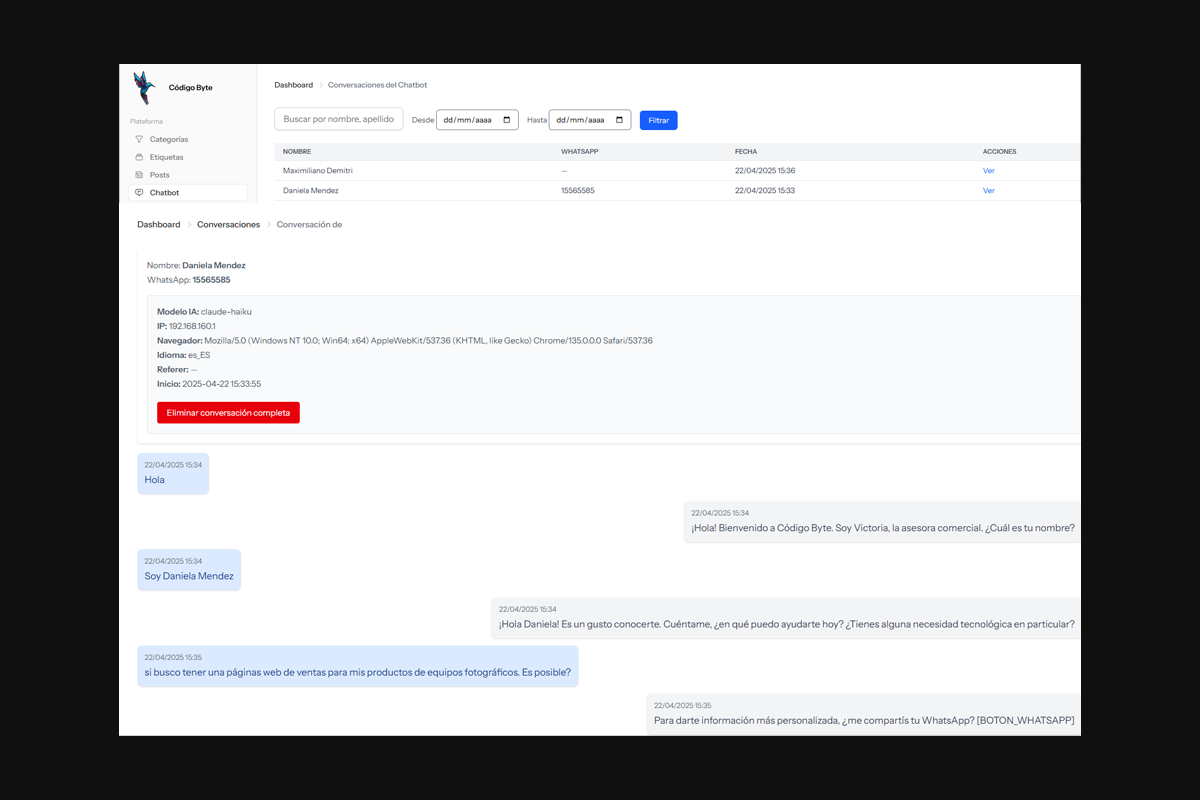Click Eliminar conversación completa red button
Viewport: 1200px width, 800px height.
[x=228, y=413]
